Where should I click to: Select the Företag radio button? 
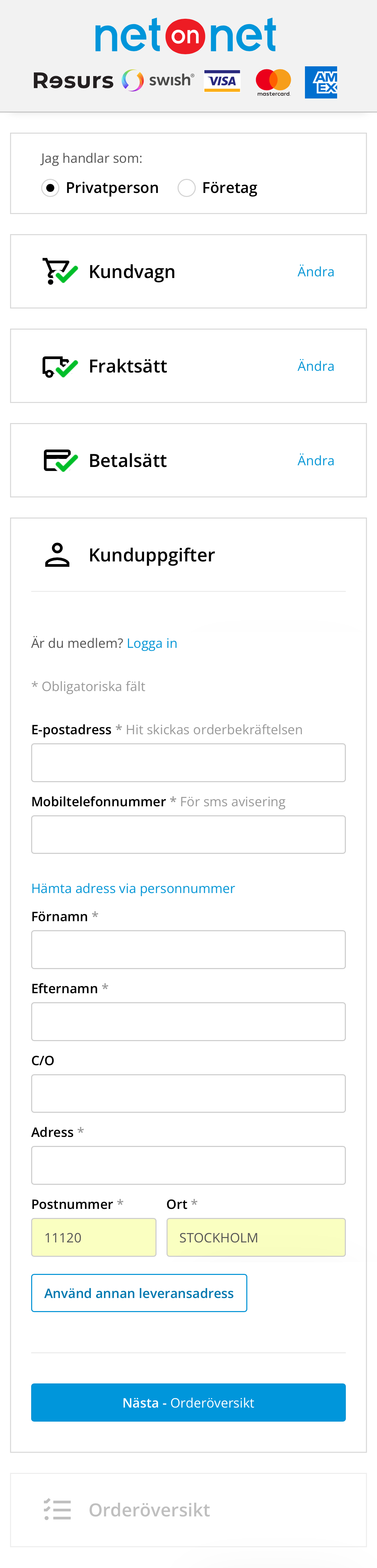pos(187,188)
